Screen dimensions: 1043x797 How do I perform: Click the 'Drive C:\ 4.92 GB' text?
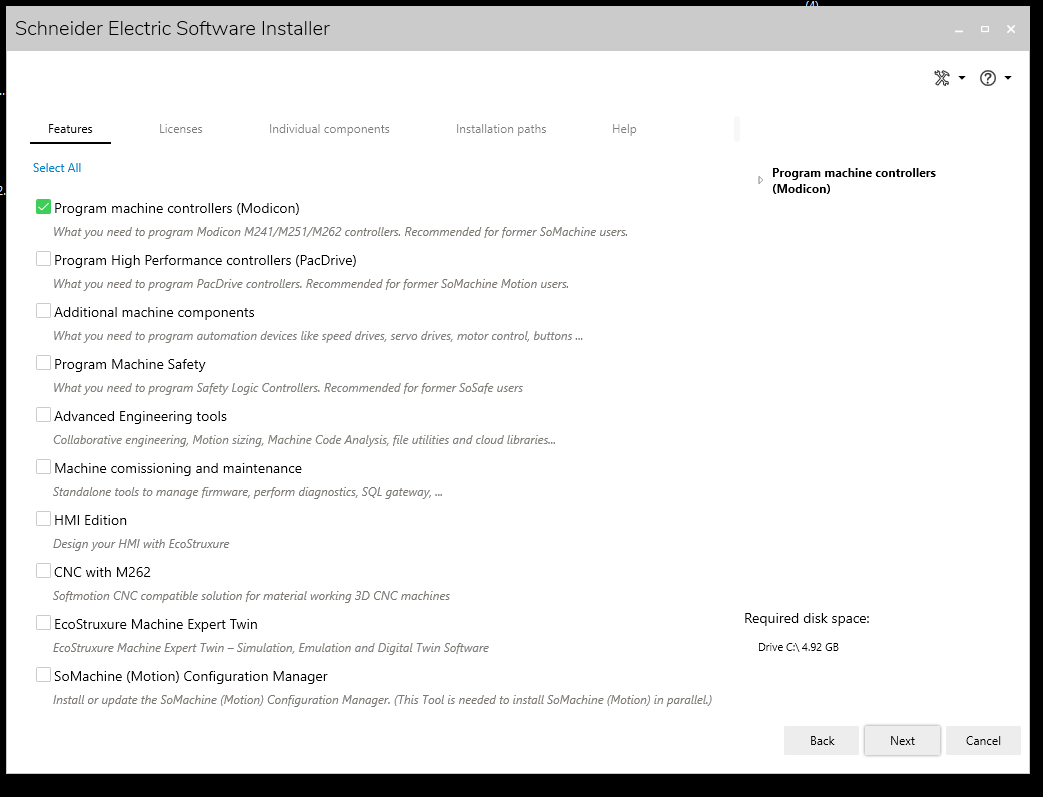tap(798, 647)
